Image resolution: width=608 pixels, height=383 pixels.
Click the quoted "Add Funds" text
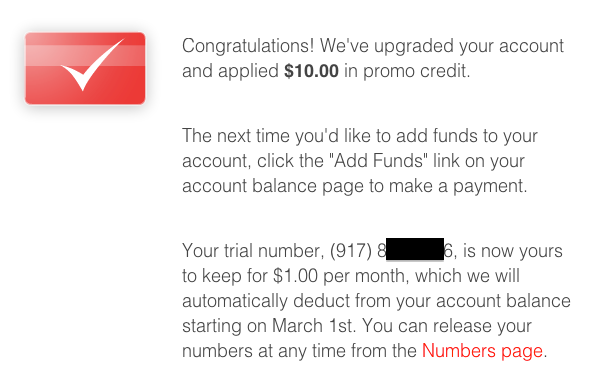[380, 160]
